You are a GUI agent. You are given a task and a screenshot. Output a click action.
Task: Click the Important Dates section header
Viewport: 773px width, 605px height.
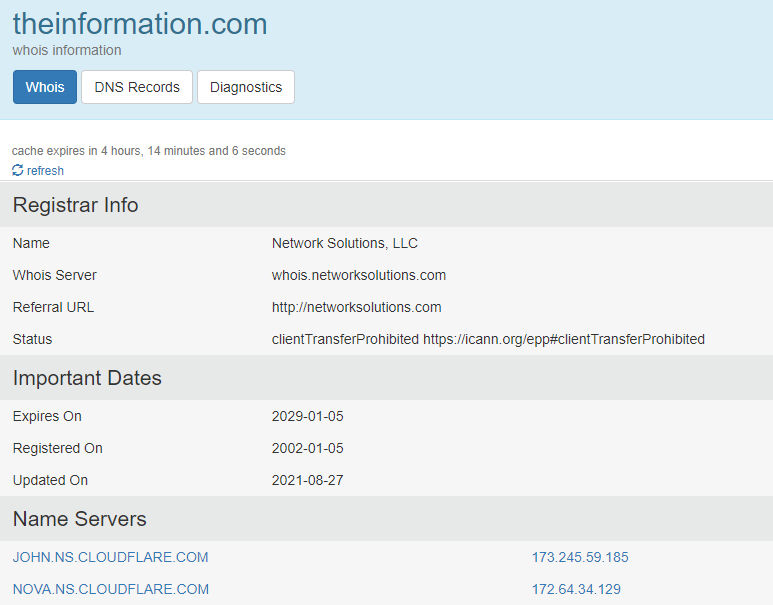pos(87,378)
